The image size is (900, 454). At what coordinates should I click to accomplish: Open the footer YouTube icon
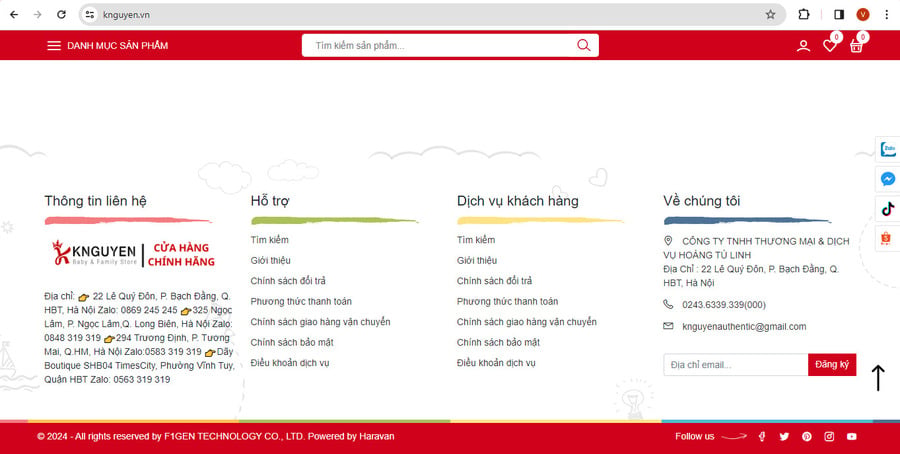[x=851, y=437]
